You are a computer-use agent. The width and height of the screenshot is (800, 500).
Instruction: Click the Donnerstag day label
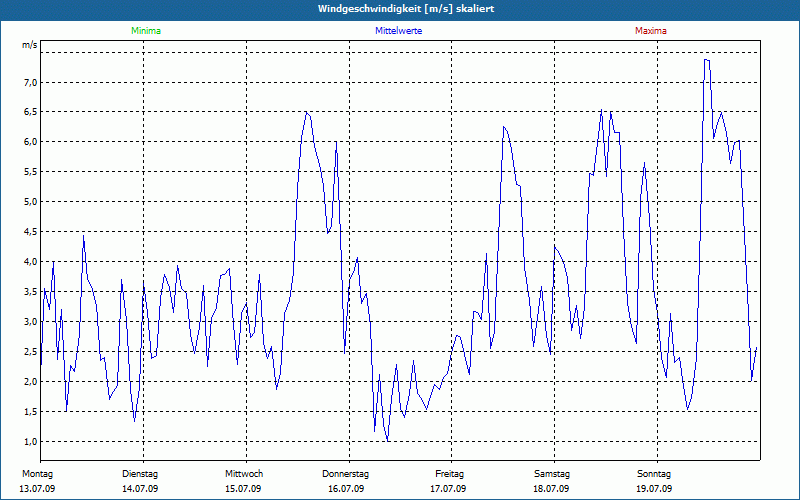click(x=345, y=474)
